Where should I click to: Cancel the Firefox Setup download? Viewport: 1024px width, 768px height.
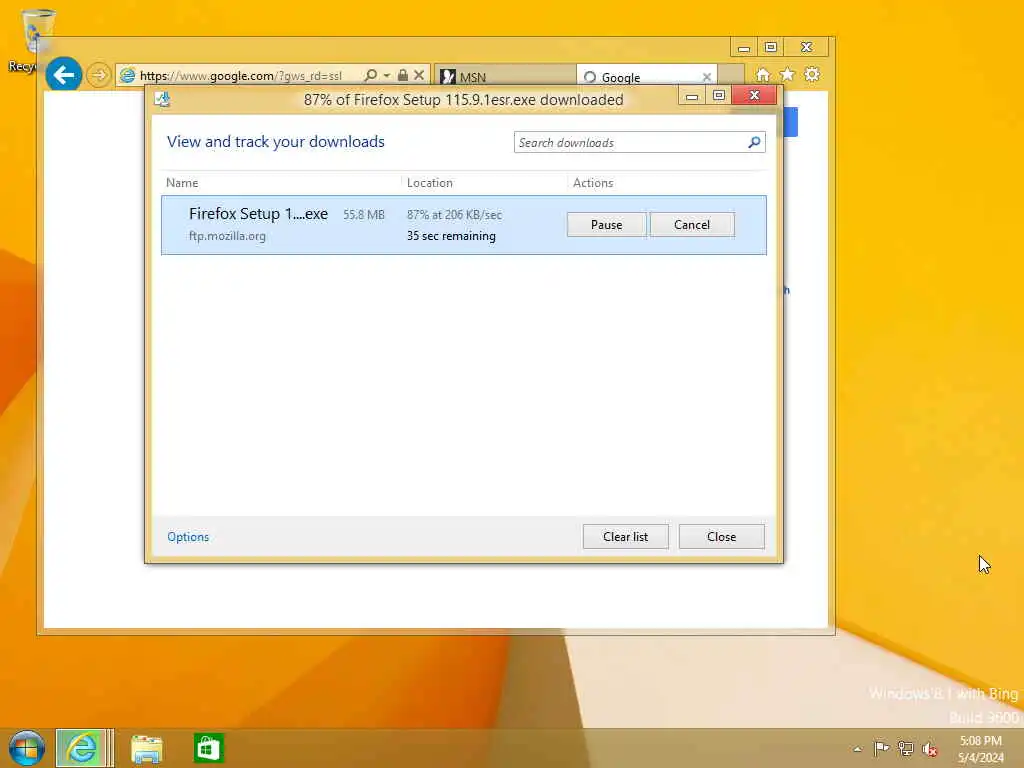point(692,225)
